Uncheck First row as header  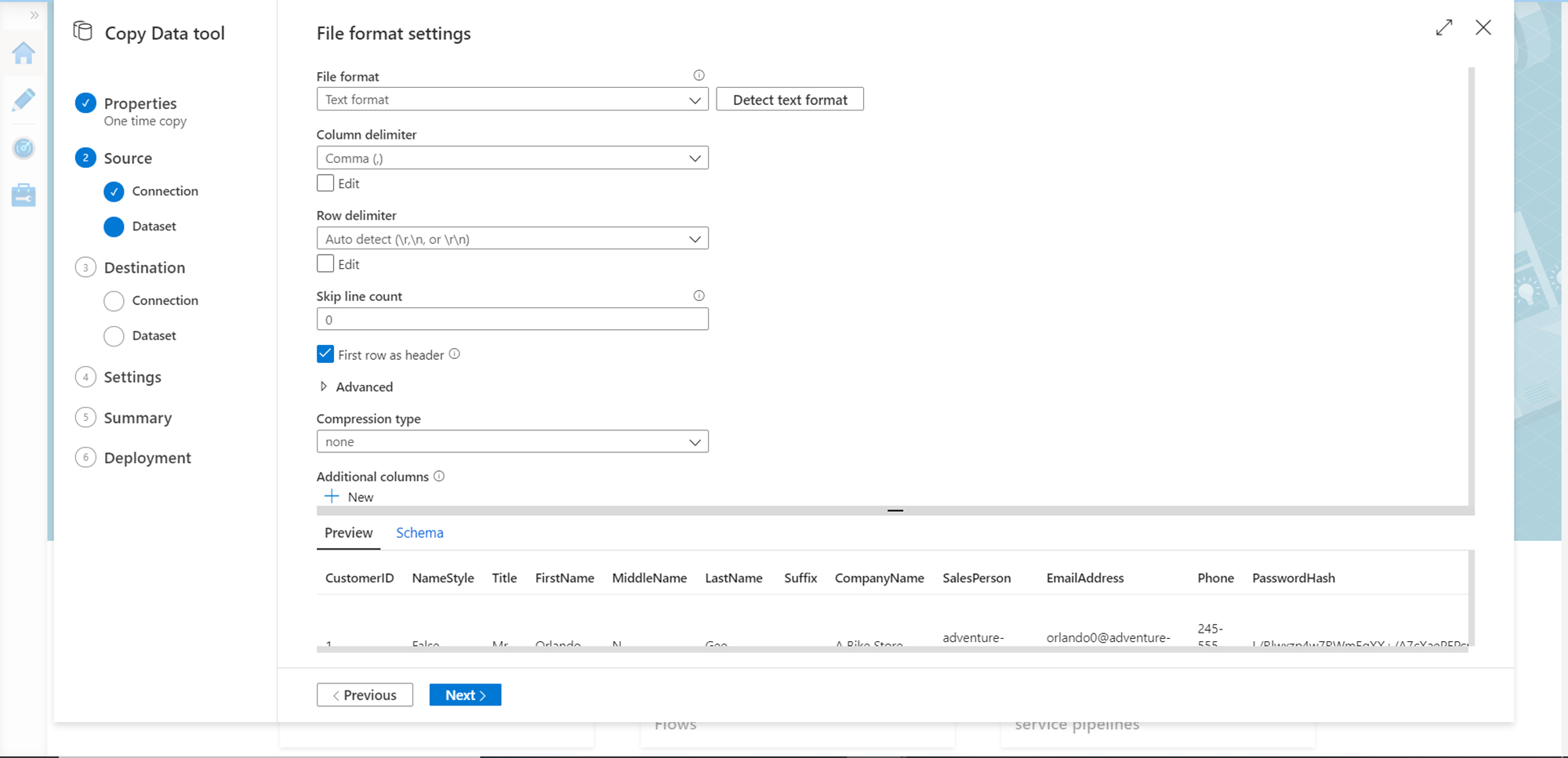[x=325, y=354]
